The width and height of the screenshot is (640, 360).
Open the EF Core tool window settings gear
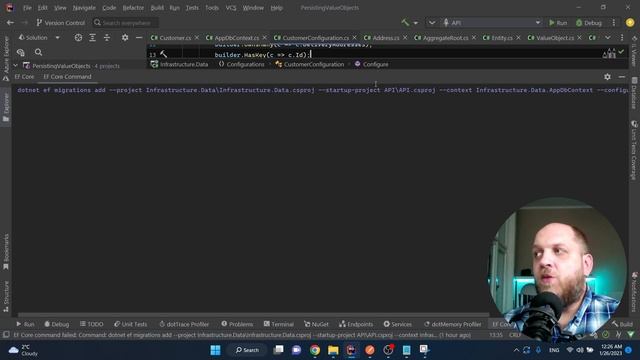pyautogui.click(x=607, y=77)
